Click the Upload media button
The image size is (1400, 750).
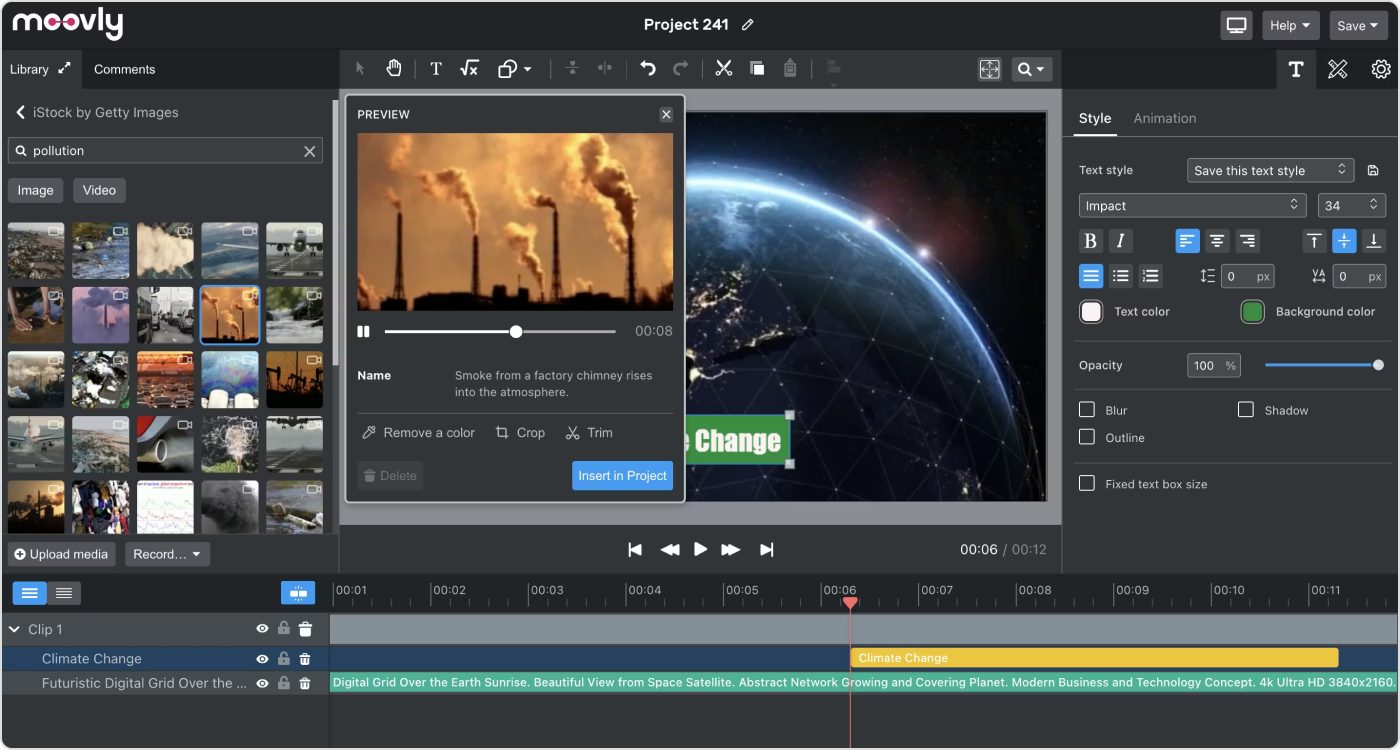tap(61, 553)
